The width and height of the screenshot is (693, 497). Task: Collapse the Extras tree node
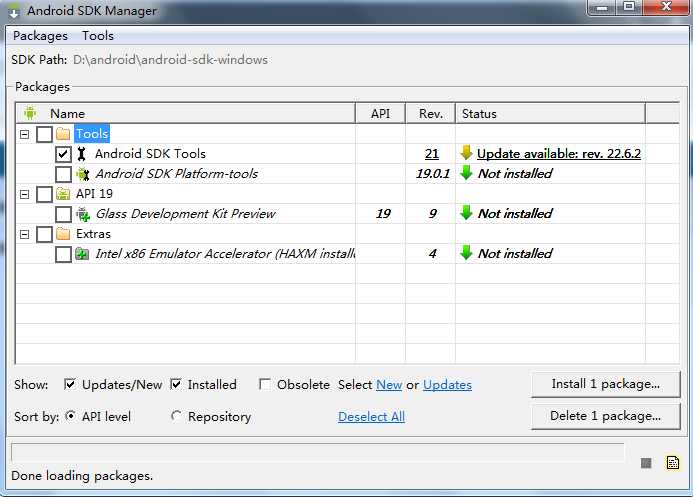25,234
